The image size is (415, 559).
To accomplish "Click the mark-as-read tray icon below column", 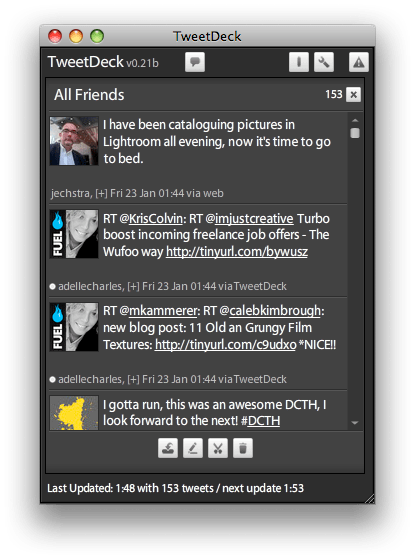I will click(x=168, y=448).
